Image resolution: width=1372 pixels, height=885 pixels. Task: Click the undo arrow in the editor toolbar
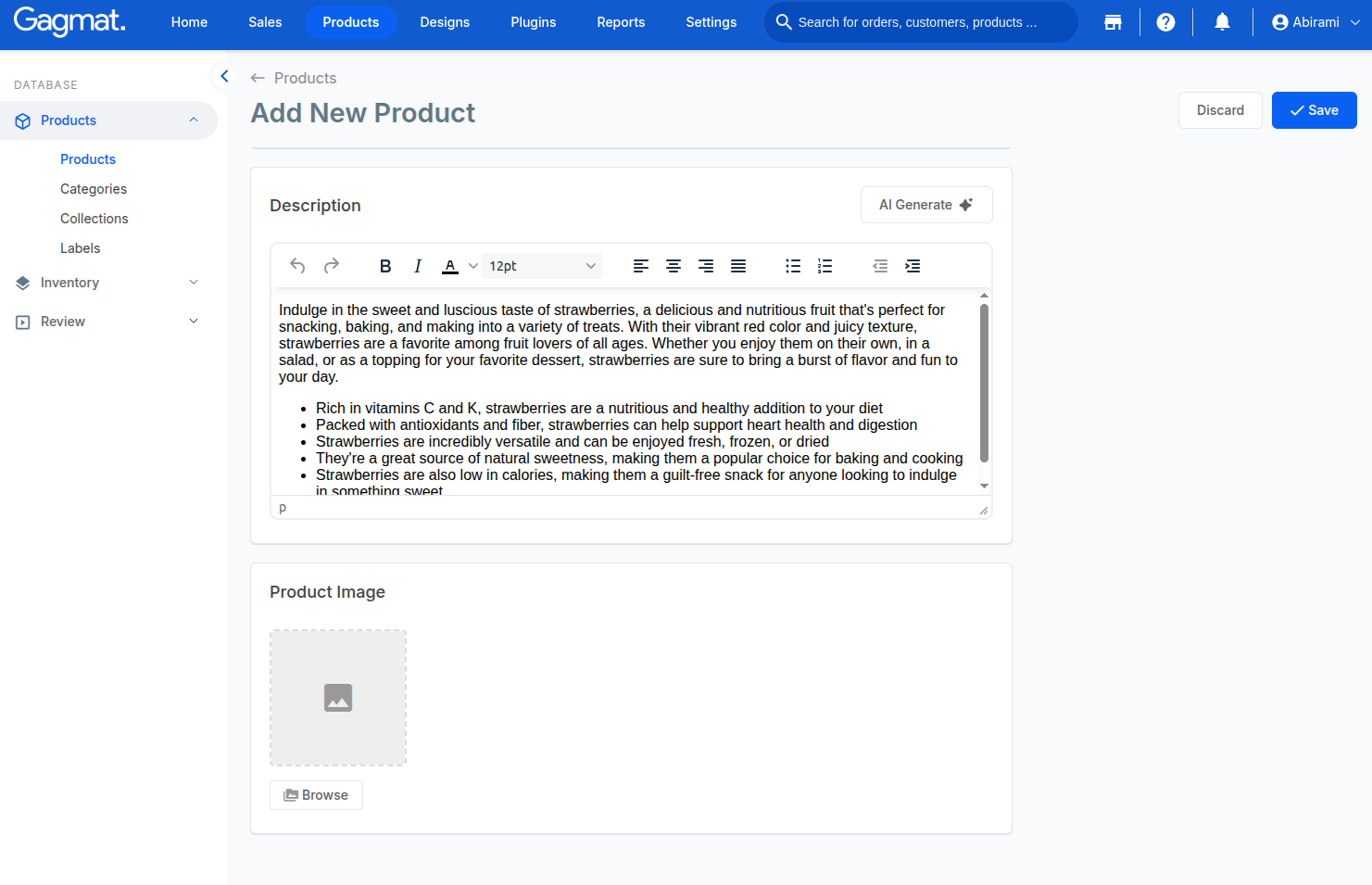(297, 266)
